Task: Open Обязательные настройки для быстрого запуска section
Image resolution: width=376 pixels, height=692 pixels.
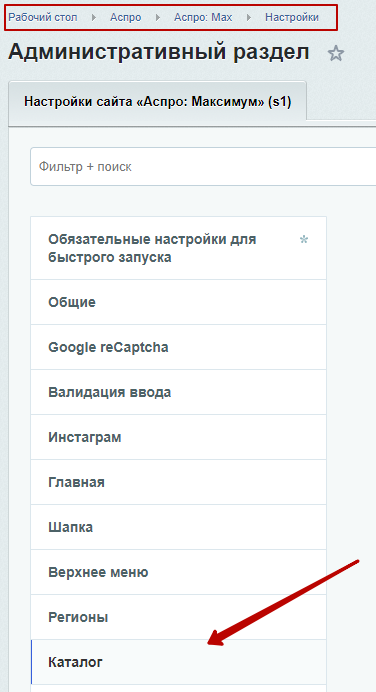Action: [x=178, y=248]
